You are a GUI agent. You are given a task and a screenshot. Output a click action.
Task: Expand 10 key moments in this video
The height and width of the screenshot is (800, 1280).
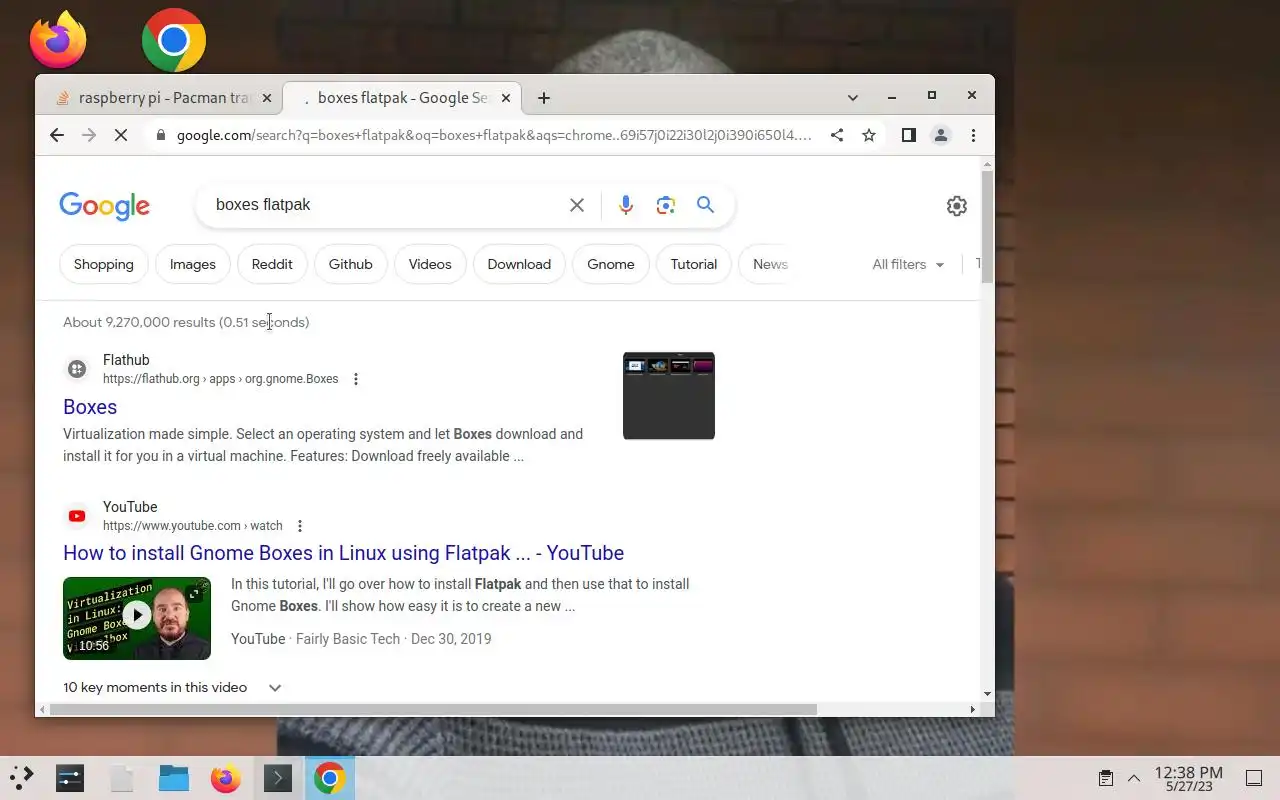click(x=172, y=687)
